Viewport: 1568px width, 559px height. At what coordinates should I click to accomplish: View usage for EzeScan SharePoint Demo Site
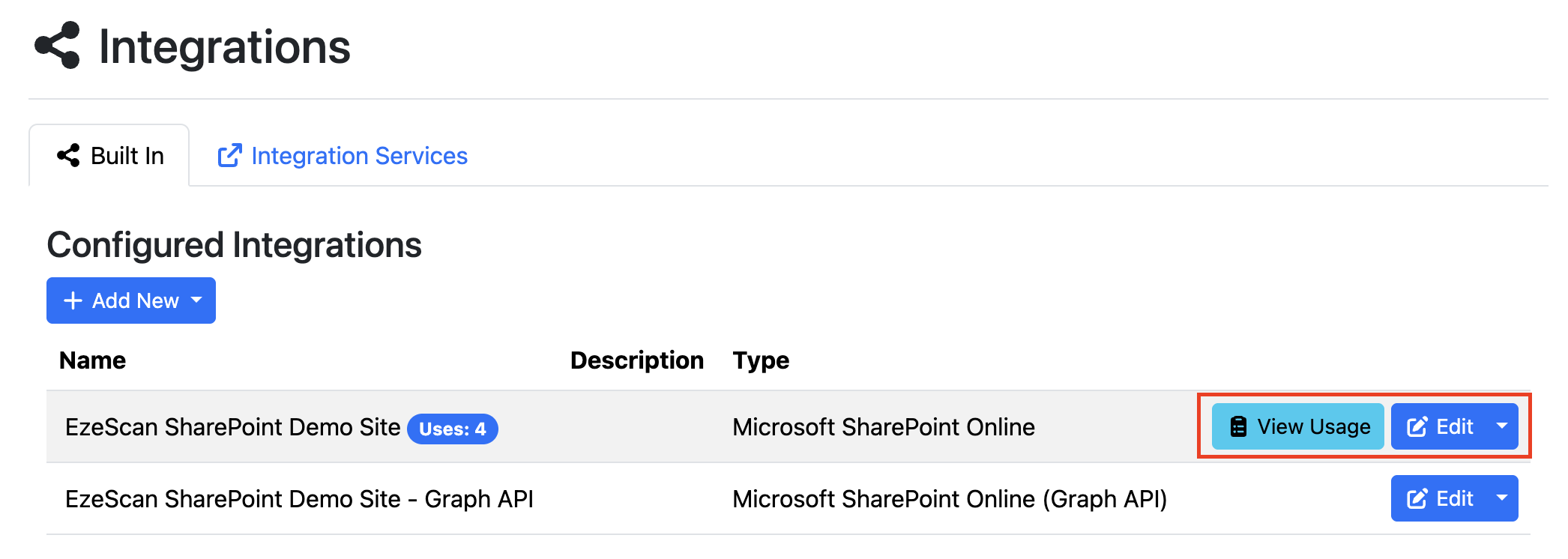tap(1297, 426)
